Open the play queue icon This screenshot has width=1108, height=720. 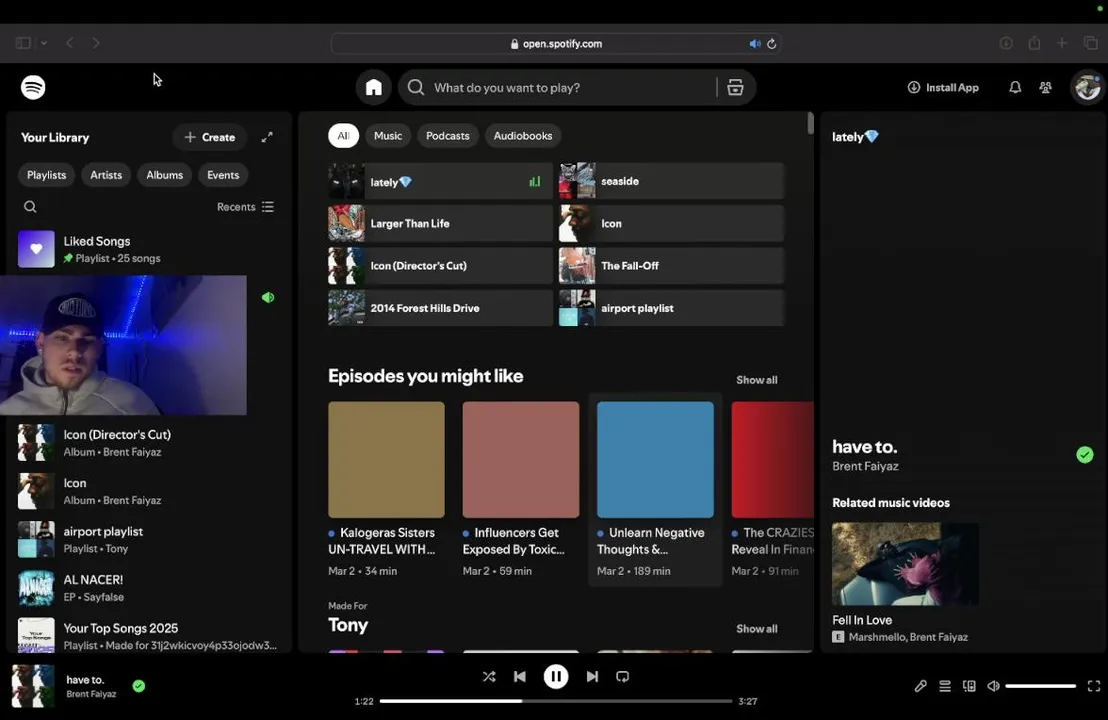coord(945,686)
